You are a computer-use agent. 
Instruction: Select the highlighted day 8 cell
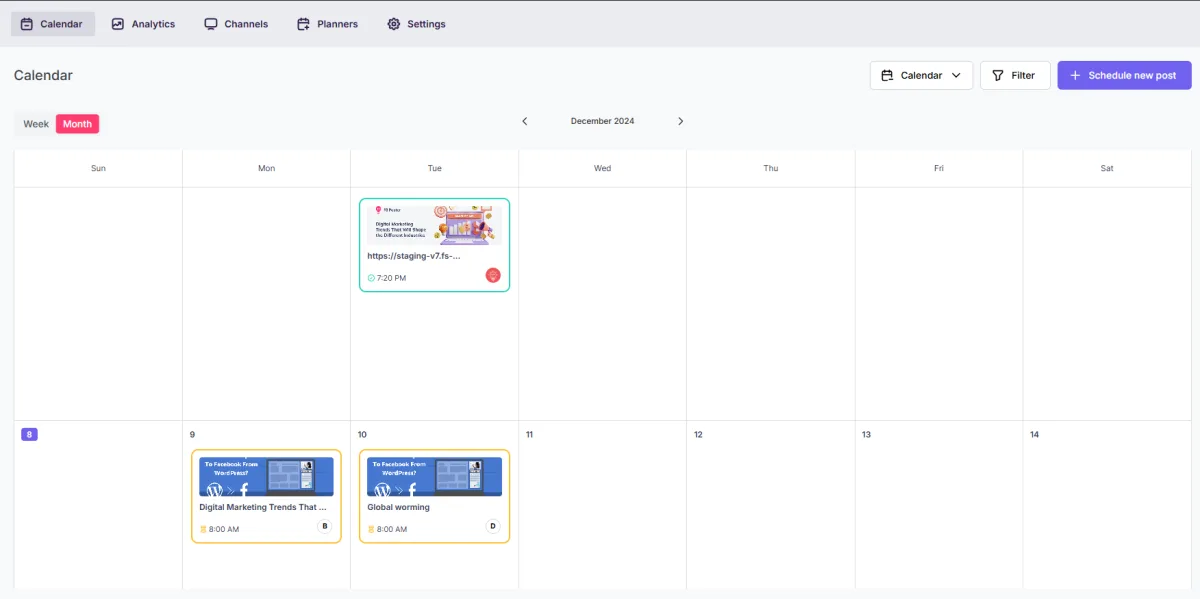tap(98, 504)
